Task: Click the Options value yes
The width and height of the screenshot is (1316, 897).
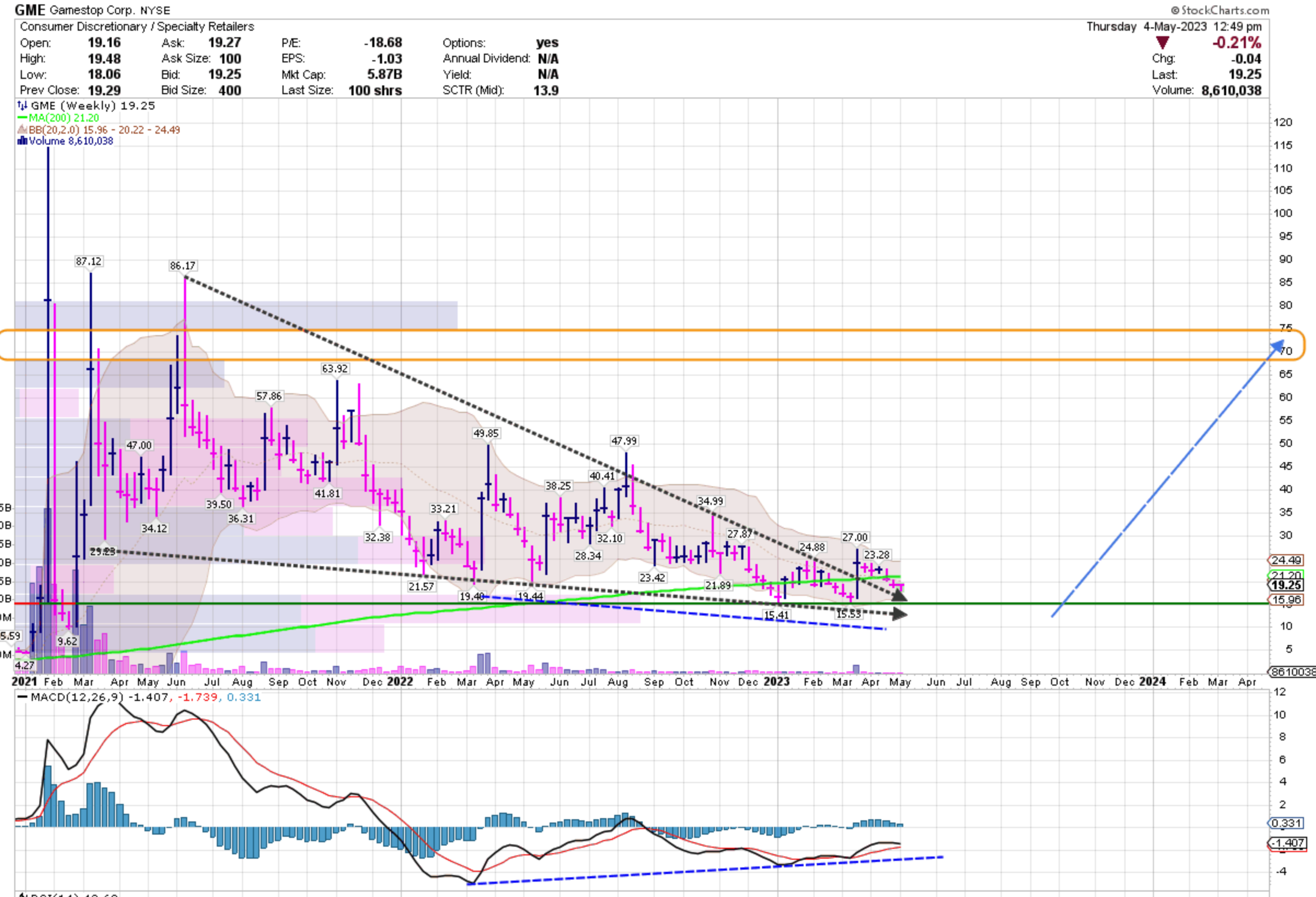Action: [547, 43]
